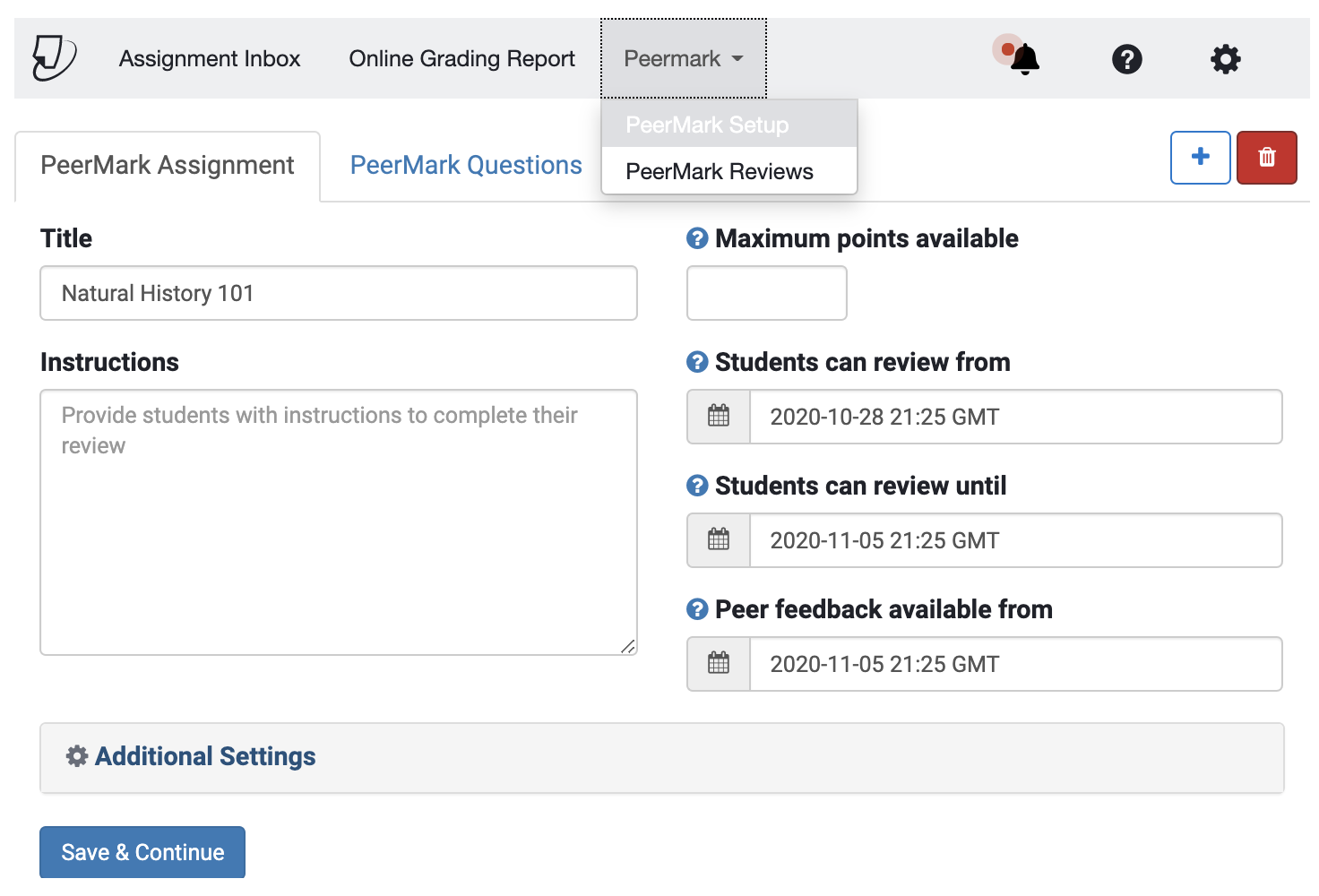Click help icon beside Maximum points available
This screenshot has width=1319, height=896.
pos(697,238)
